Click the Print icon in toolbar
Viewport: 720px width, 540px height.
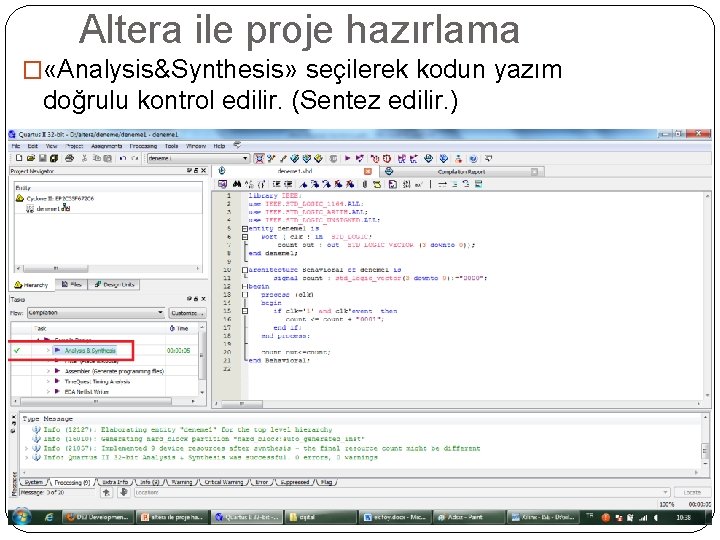point(69,158)
